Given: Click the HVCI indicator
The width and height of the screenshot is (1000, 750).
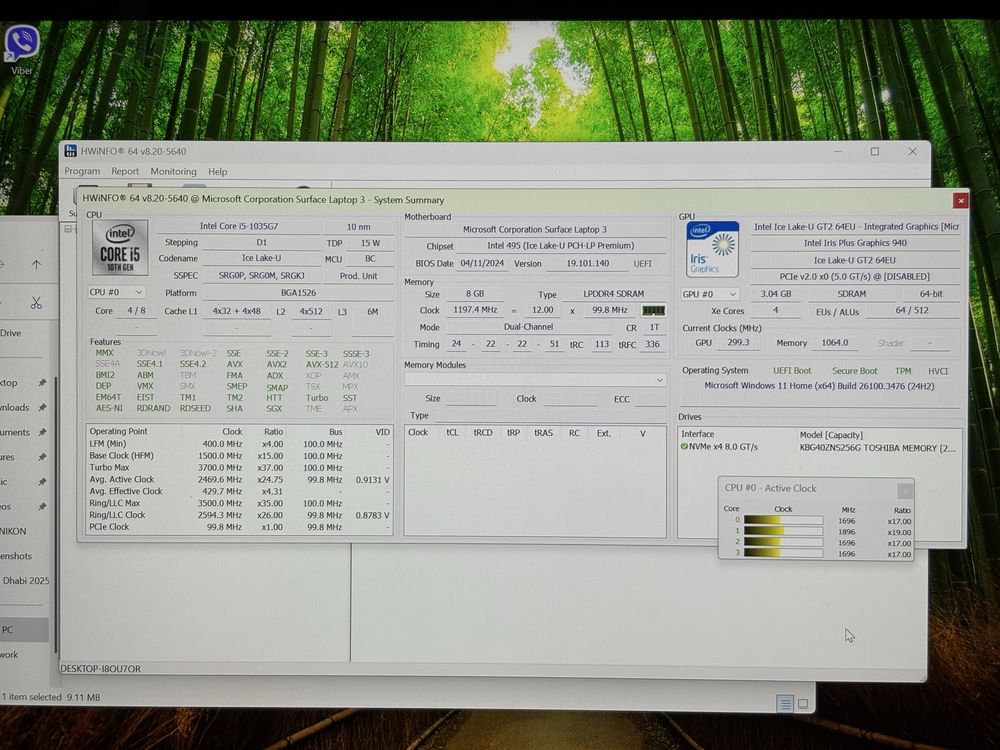Looking at the screenshot, I should 938,371.
